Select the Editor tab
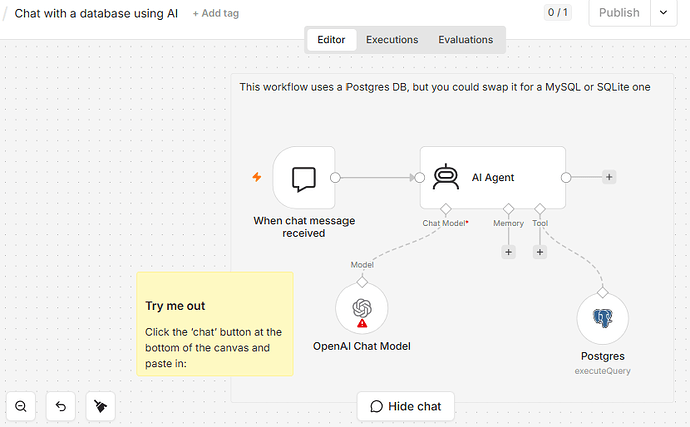This screenshot has height=427, width=690. (331, 40)
